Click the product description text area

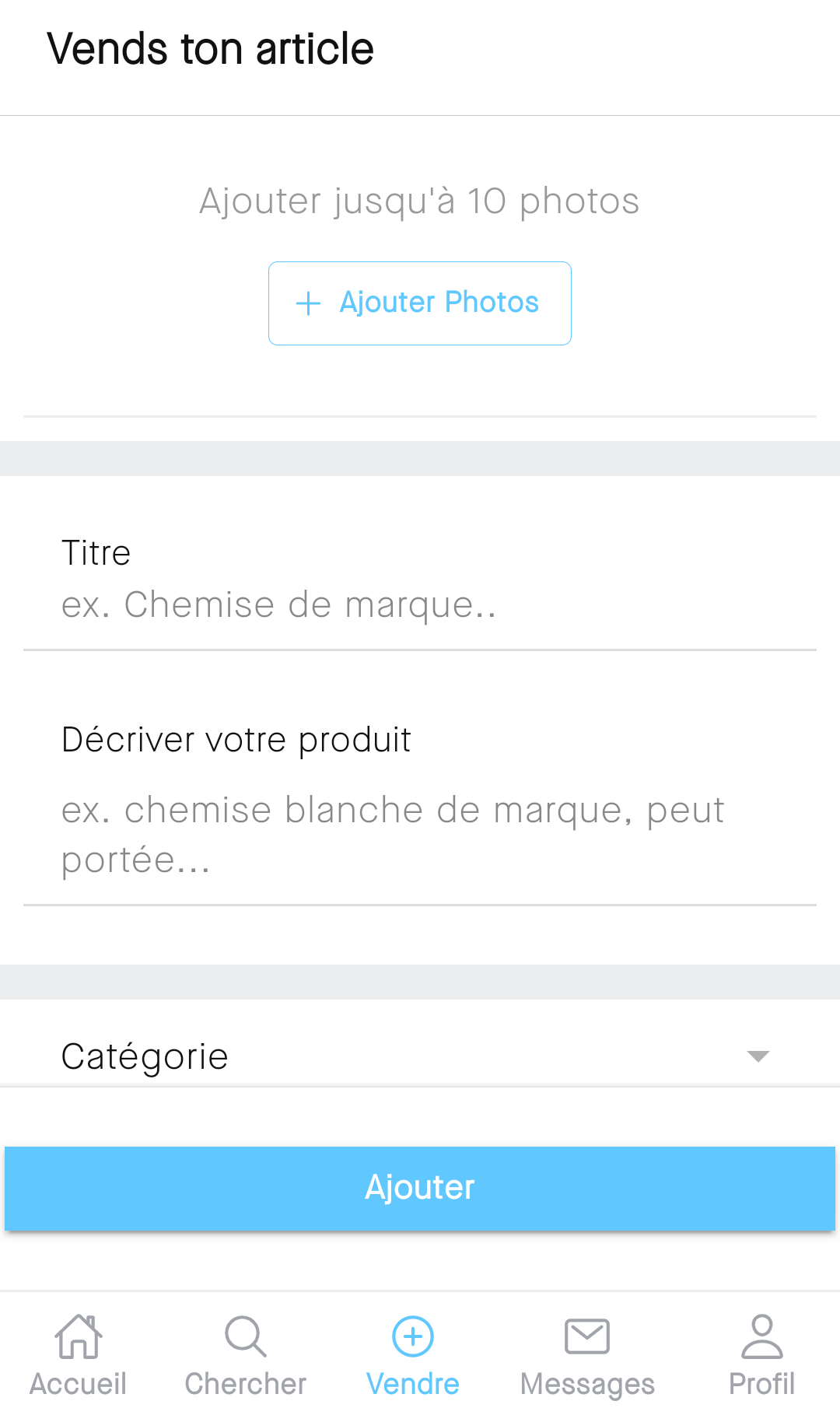(393, 835)
